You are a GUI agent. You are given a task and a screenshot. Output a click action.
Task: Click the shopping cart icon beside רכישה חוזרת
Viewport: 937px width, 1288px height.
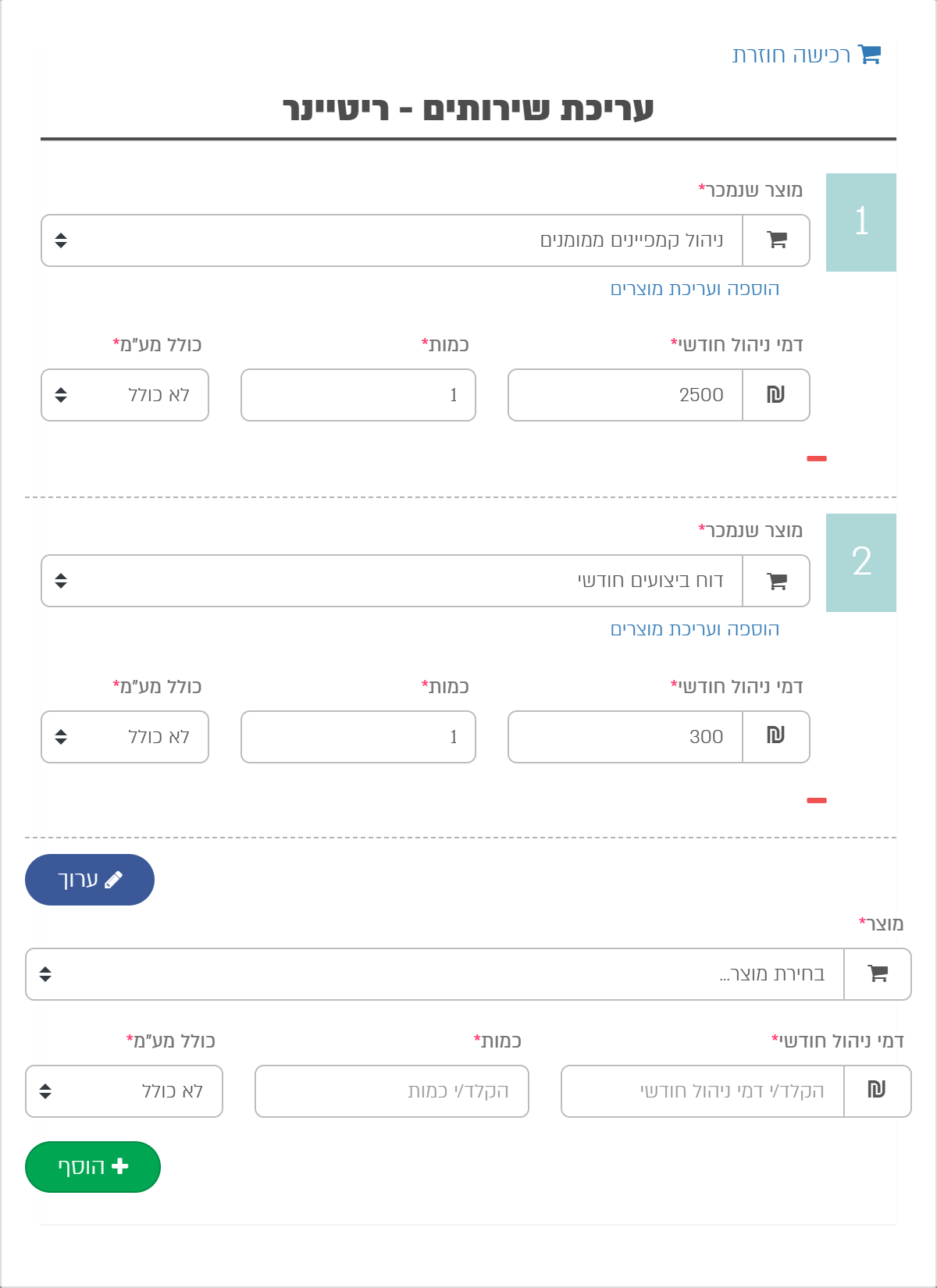(x=869, y=54)
